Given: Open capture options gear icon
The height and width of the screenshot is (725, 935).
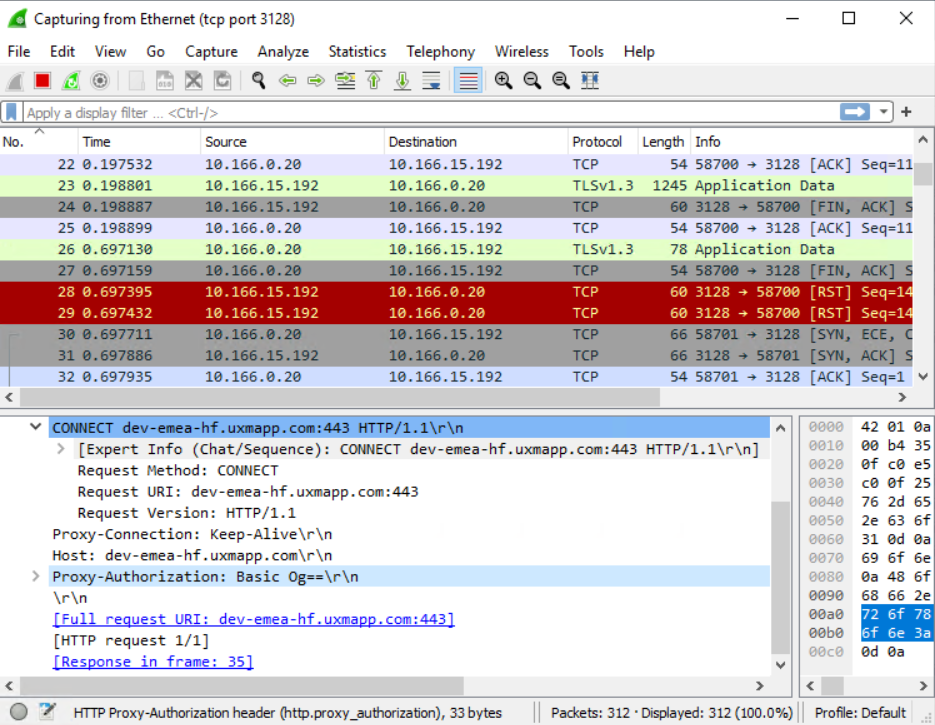Looking at the screenshot, I should 100,81.
